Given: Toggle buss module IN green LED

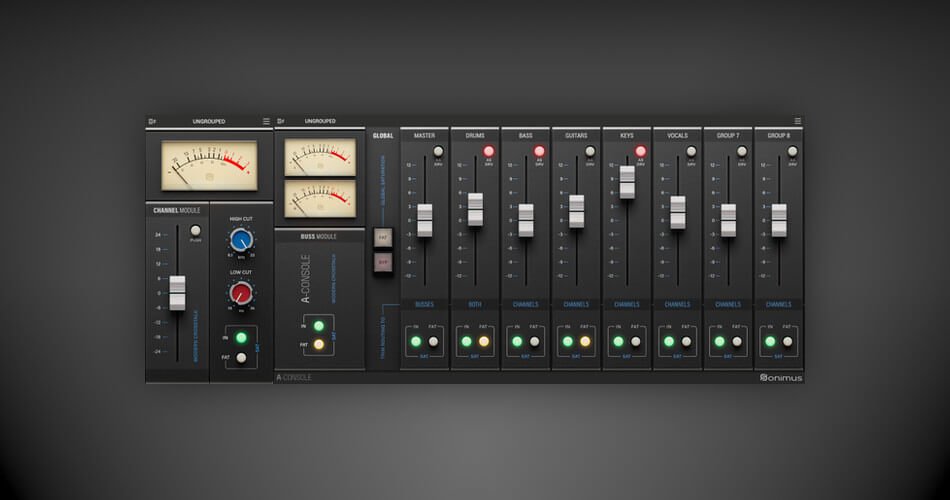Looking at the screenshot, I should click(319, 326).
